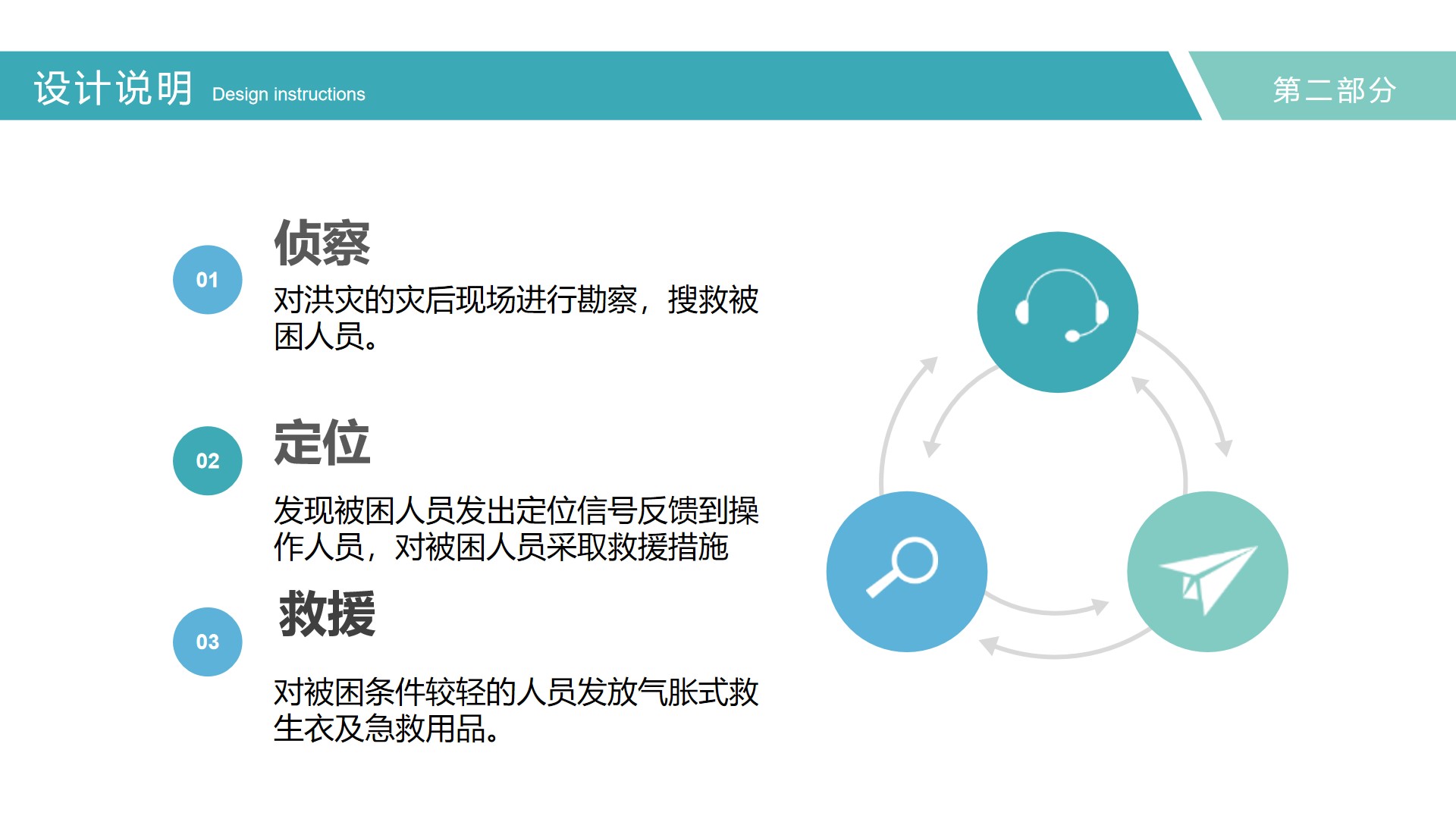Image resolution: width=1456 pixels, height=819 pixels.
Task: Click the headset icon circle
Action: (1058, 312)
